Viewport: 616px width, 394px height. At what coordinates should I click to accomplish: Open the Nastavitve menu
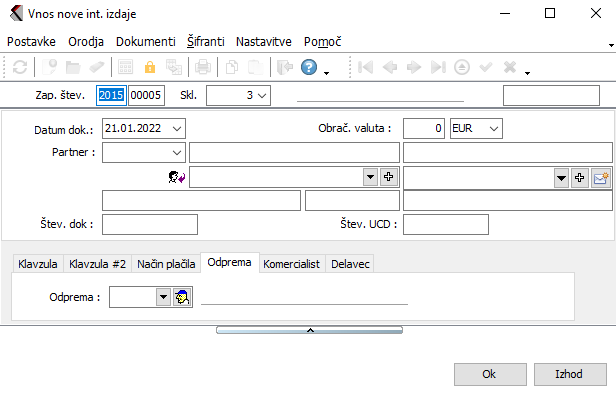264,42
